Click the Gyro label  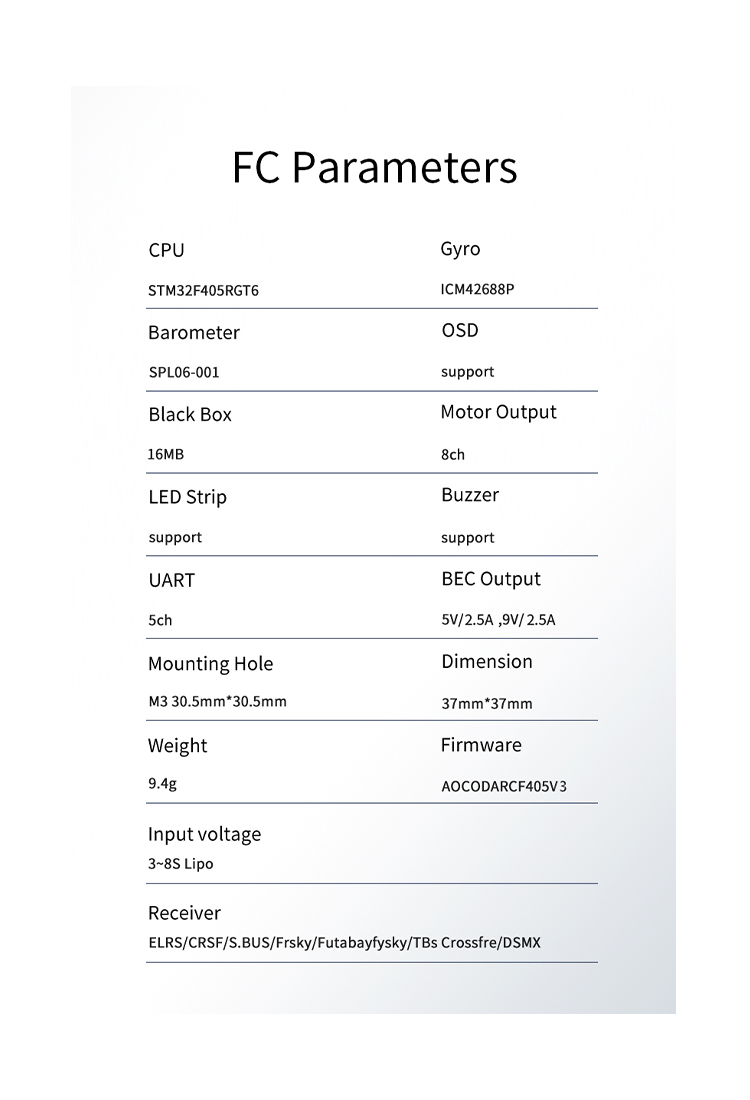[460, 249]
